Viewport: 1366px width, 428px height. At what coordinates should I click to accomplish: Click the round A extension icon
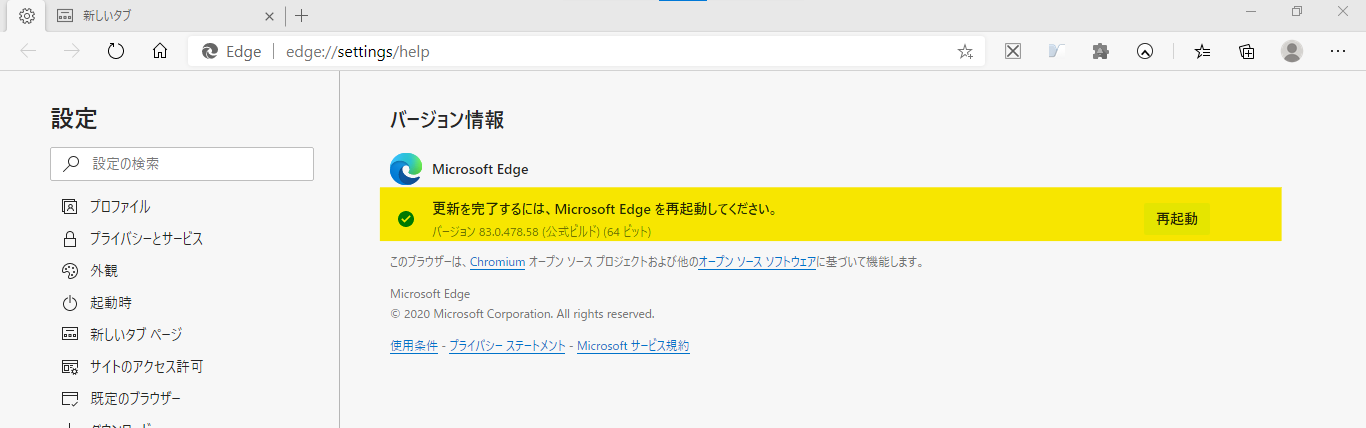[1146, 51]
